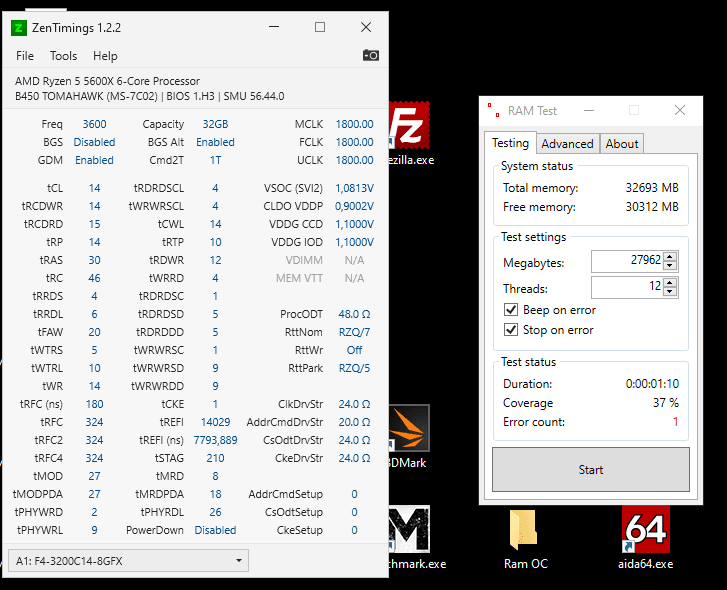Open the Tools menu in ZenTimings
Screen dimensions: 727x590
coord(64,56)
